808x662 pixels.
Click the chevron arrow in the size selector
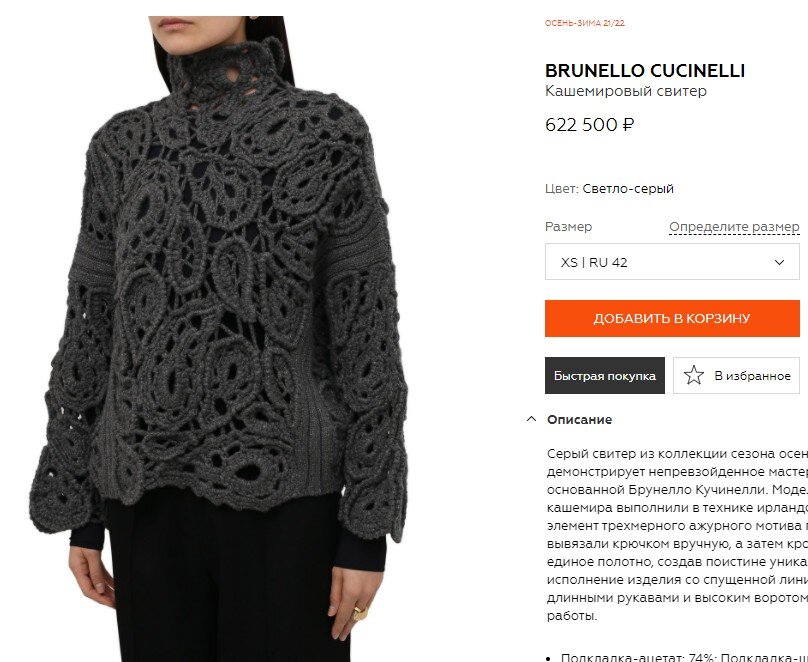pos(779,262)
